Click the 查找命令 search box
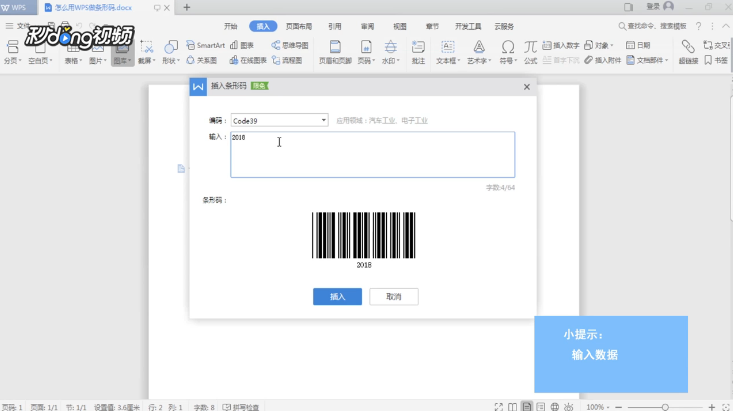 point(653,27)
